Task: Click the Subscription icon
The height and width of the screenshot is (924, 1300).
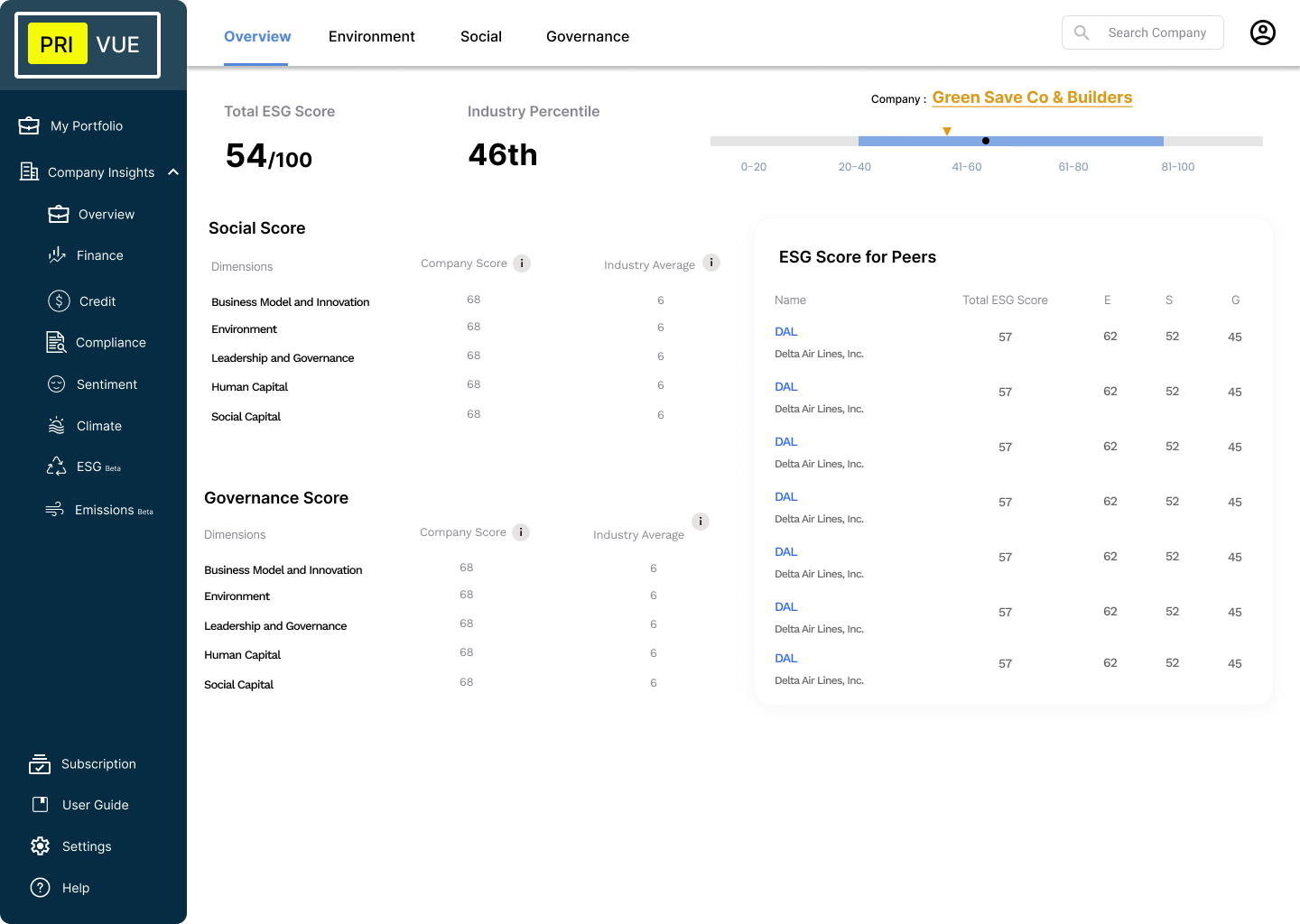Action: pyautogui.click(x=40, y=764)
